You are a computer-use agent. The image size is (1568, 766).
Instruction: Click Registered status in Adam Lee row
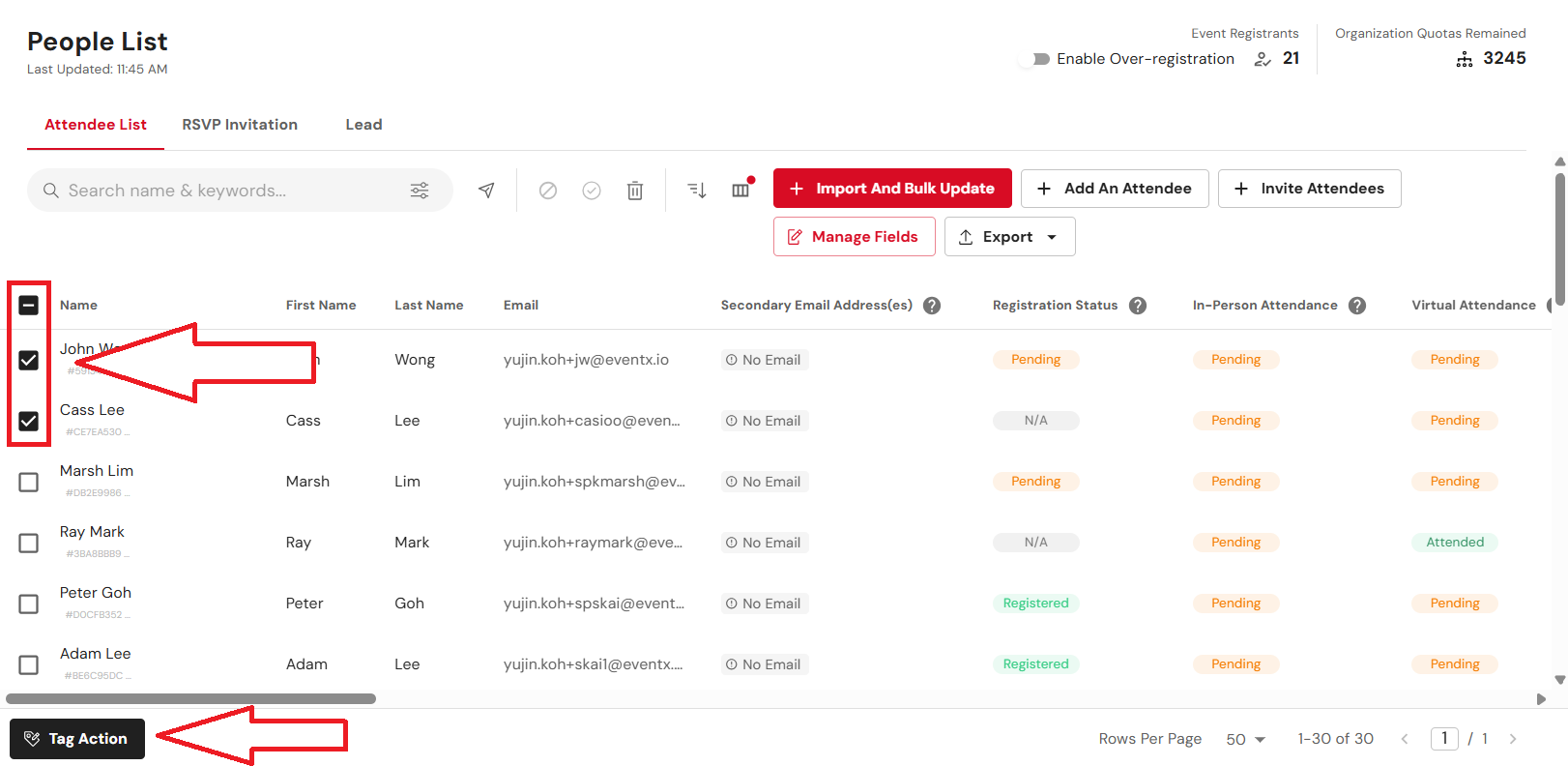pyautogui.click(x=1036, y=664)
